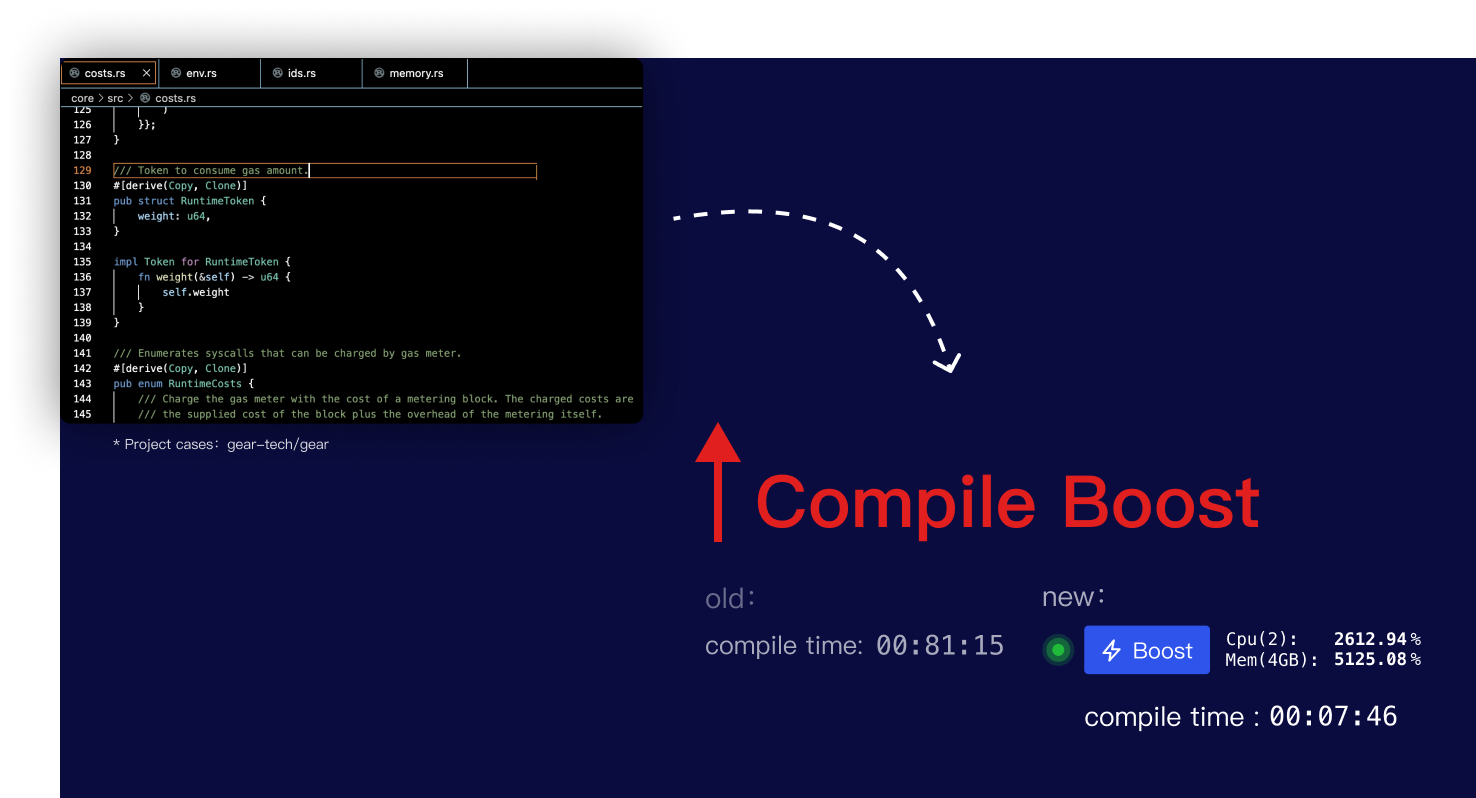Click the new compile time value 00:07:46
This screenshot has height=798, width=1476.
(x=1333, y=716)
